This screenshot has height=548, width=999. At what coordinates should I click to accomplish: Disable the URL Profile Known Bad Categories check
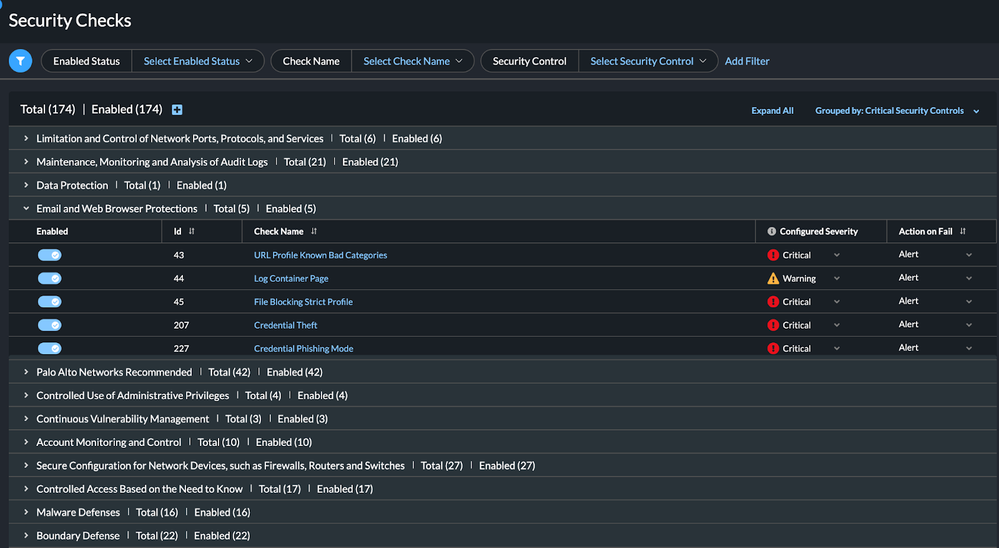tap(50, 255)
